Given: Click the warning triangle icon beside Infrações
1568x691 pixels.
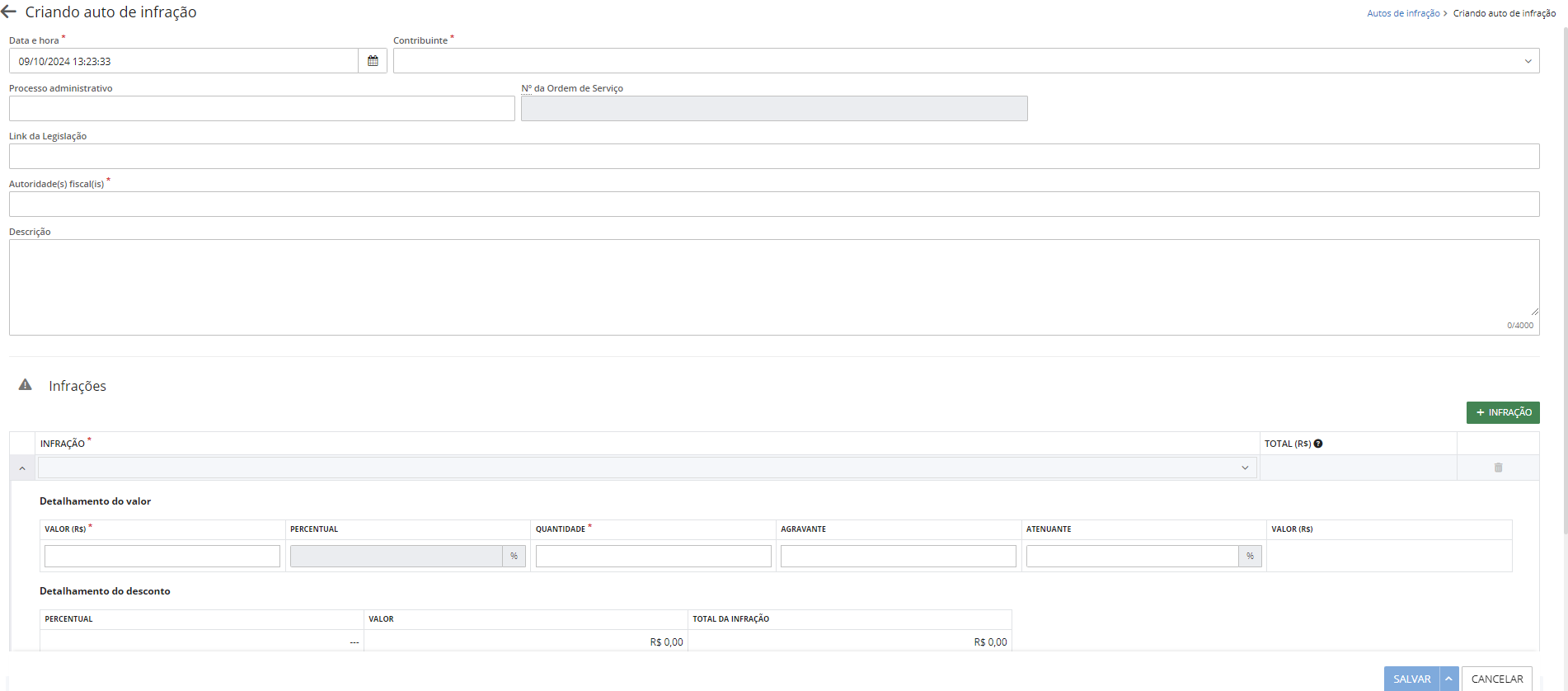Looking at the screenshot, I should click(x=26, y=385).
